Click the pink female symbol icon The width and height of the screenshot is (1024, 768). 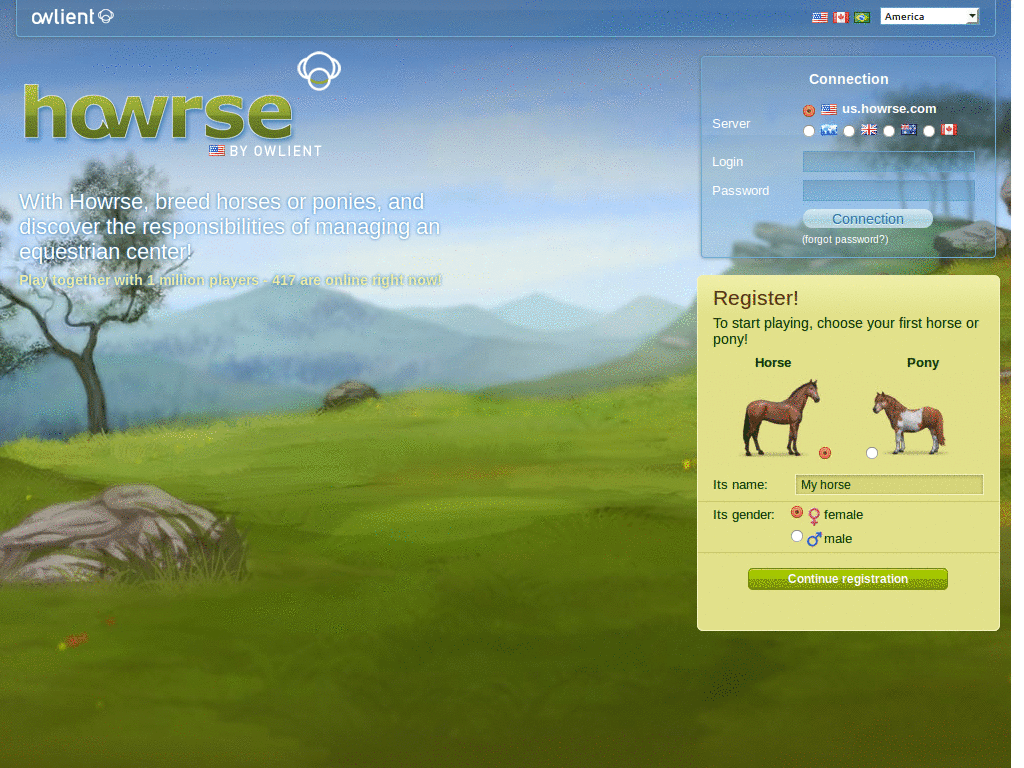point(814,516)
